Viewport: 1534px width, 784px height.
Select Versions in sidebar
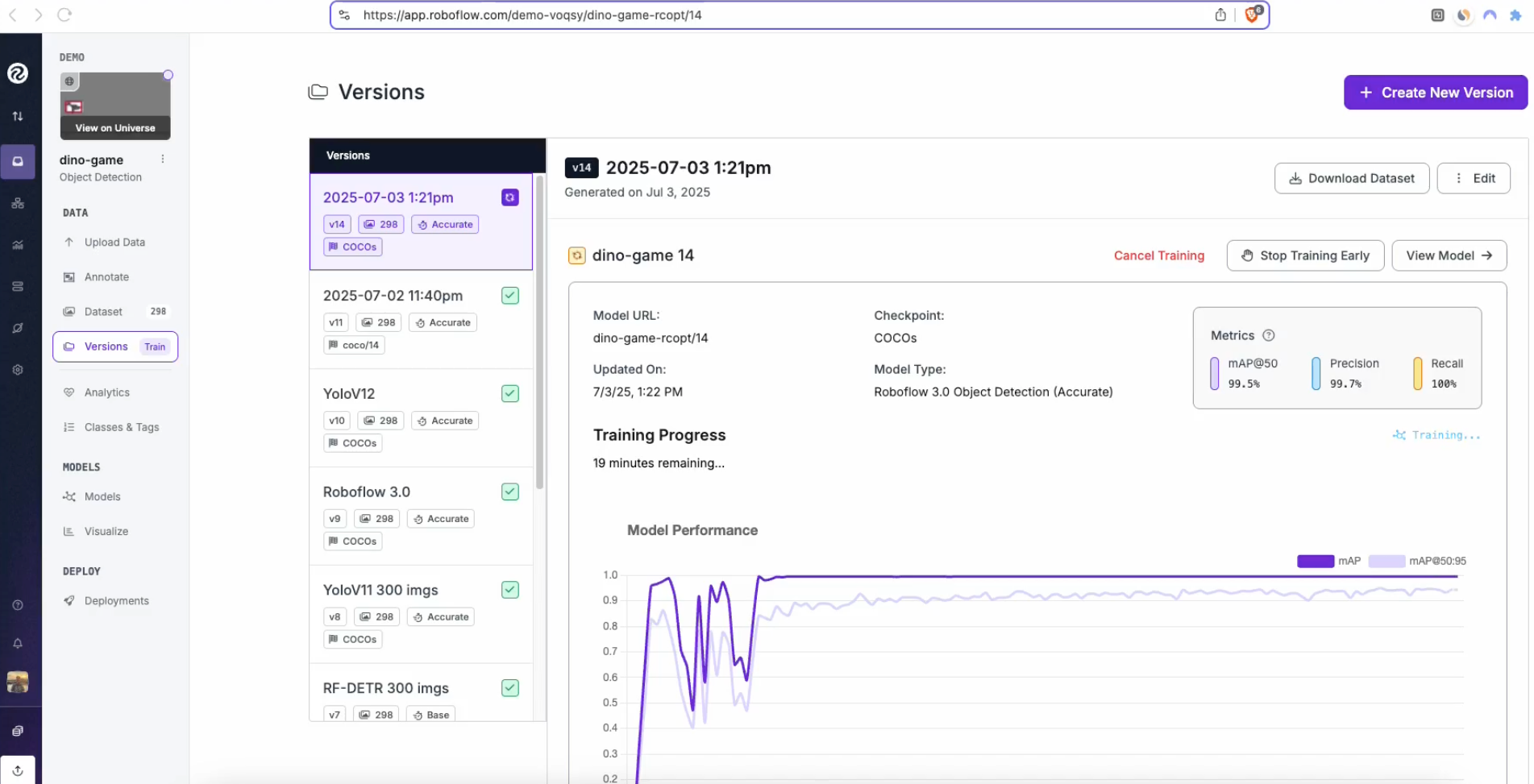[x=115, y=346]
